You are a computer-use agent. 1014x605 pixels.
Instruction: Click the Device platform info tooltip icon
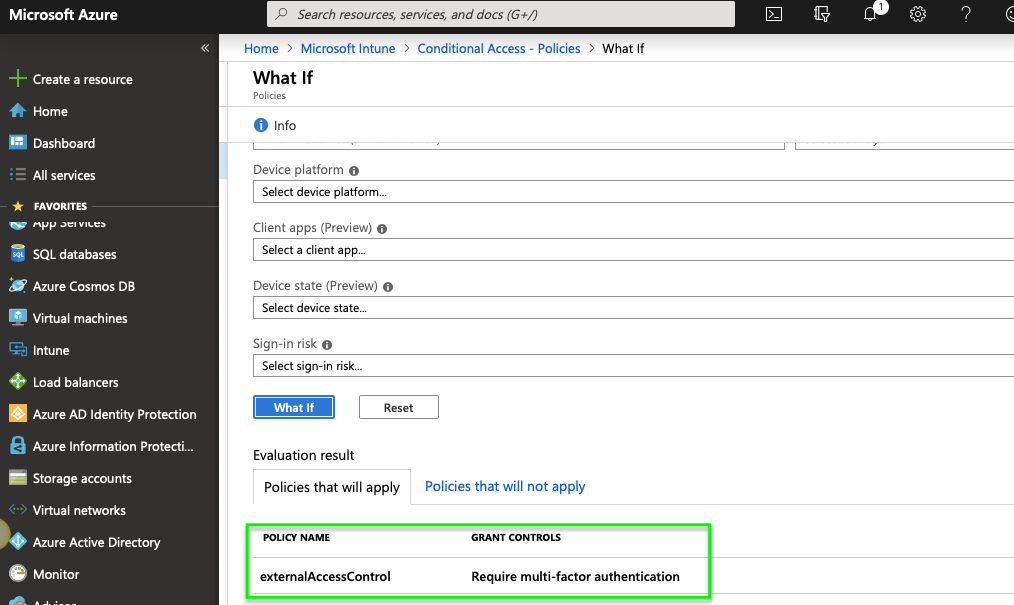pos(354,171)
